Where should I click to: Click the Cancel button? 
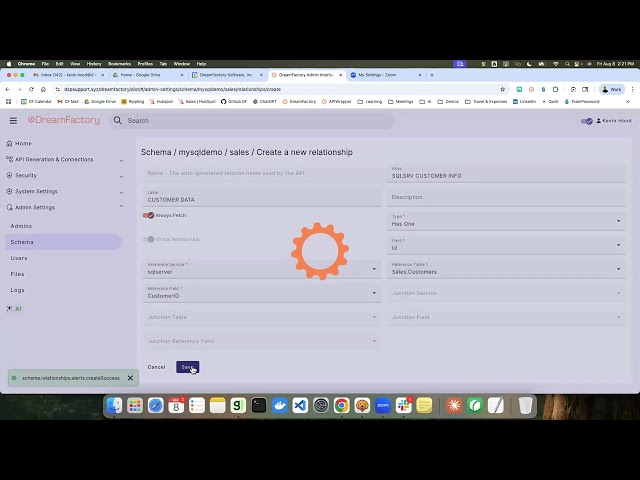[x=156, y=367]
